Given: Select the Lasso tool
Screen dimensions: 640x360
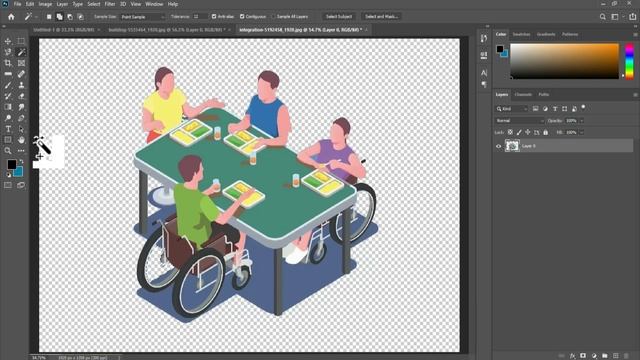Looking at the screenshot, I should coord(8,52).
